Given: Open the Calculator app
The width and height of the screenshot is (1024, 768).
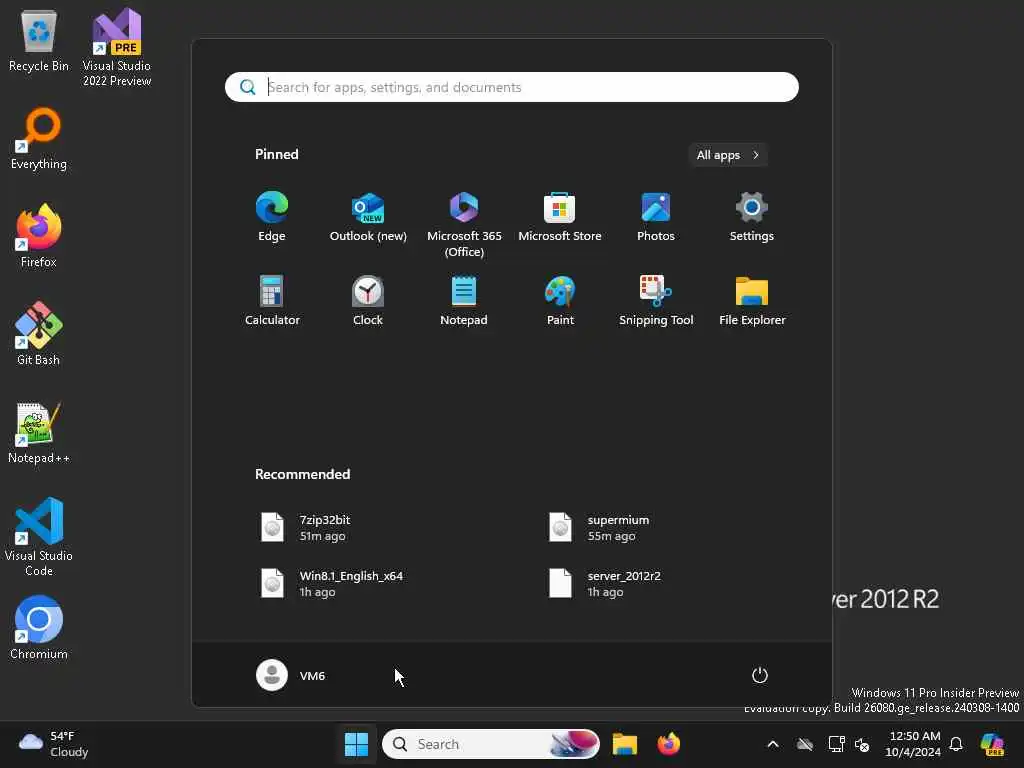Looking at the screenshot, I should 272,300.
